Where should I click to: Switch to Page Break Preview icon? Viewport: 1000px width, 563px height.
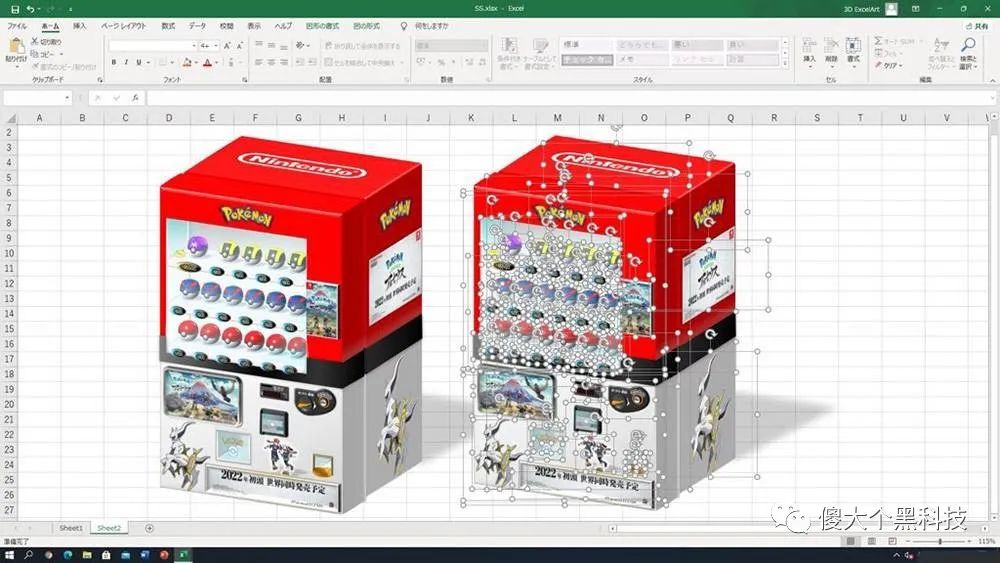tap(892, 541)
